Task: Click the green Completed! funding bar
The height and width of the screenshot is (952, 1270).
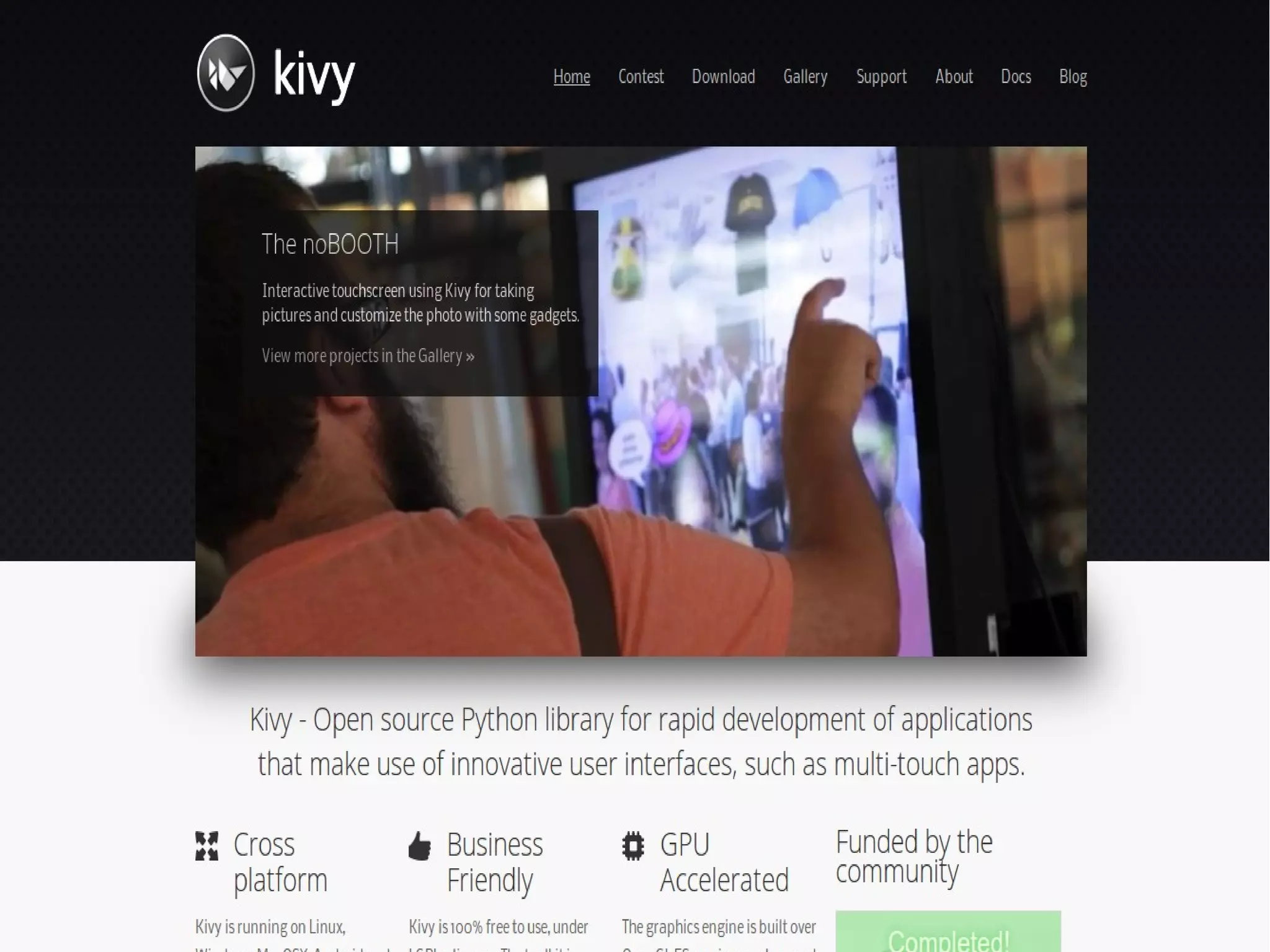Action: pyautogui.click(x=948, y=932)
